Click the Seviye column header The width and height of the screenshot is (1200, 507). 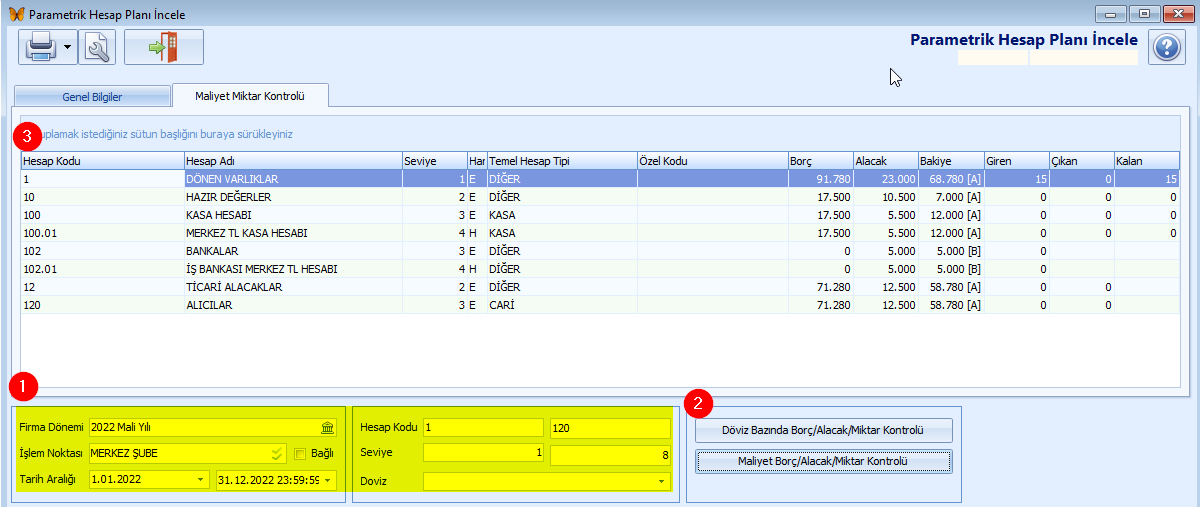coord(434,161)
